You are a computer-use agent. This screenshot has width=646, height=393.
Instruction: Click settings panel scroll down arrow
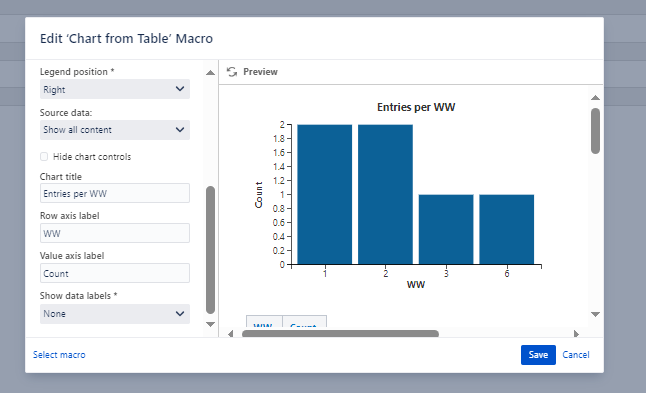[210, 324]
